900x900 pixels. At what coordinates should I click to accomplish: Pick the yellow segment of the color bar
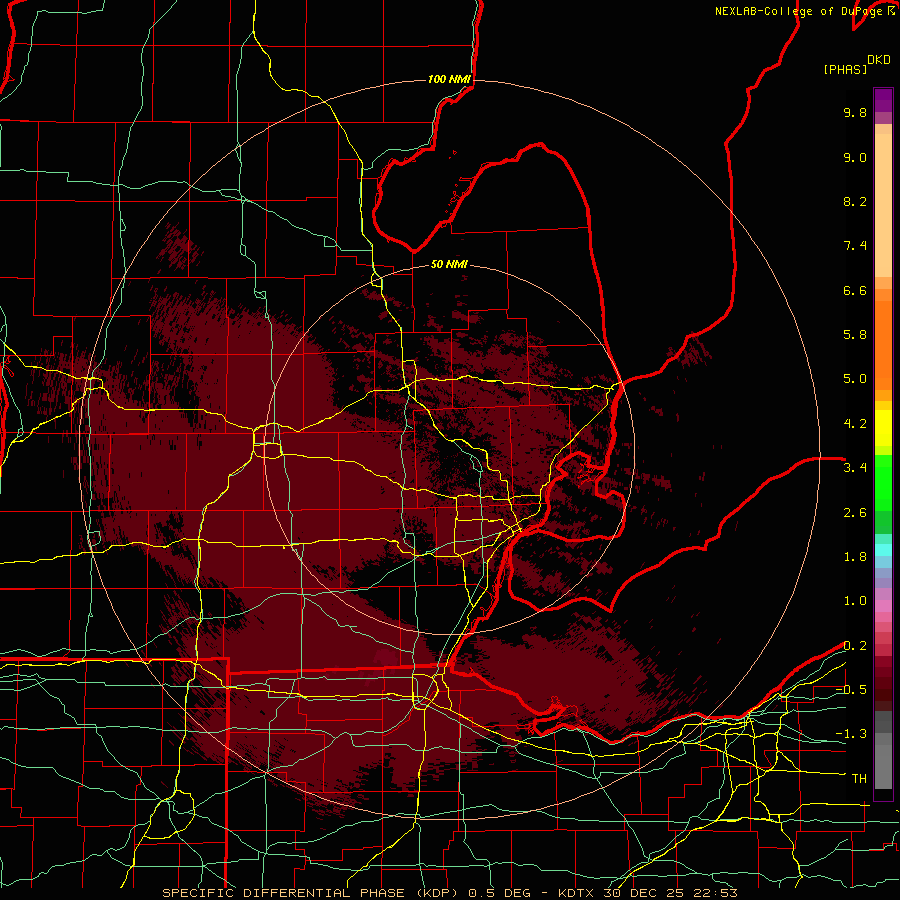pos(883,428)
